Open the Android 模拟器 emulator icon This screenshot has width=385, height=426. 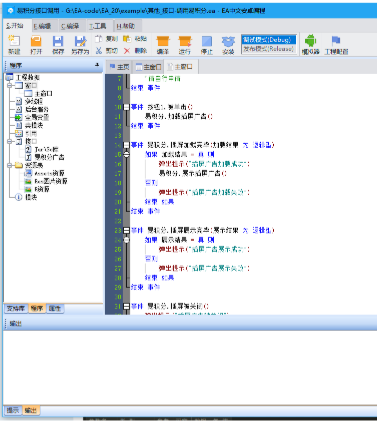point(310,41)
